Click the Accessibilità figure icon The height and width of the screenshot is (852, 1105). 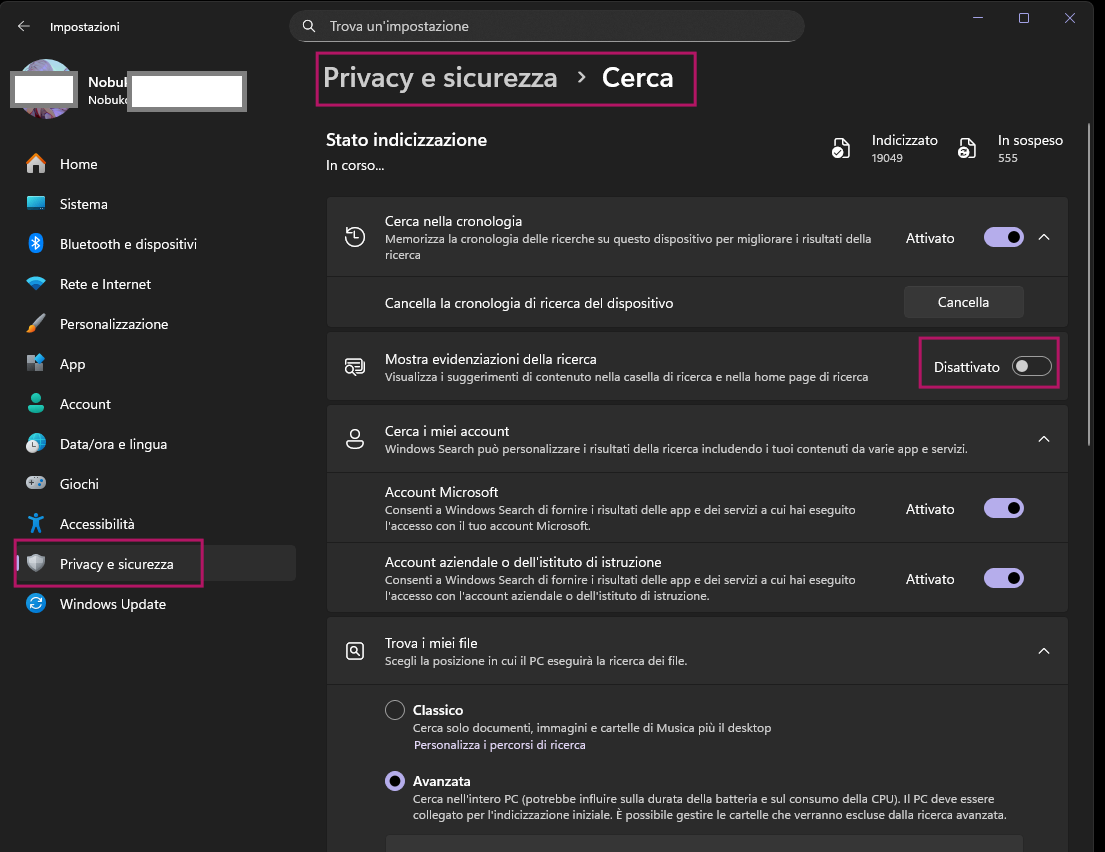pos(36,523)
